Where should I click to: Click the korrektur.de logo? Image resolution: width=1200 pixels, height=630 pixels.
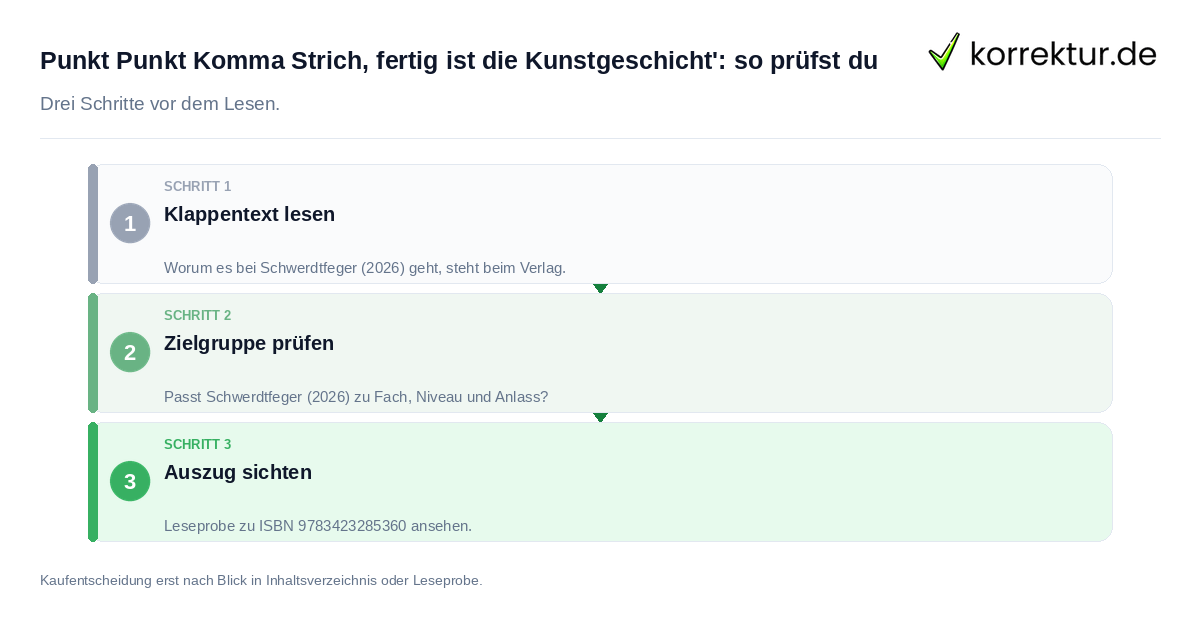coord(1042,52)
